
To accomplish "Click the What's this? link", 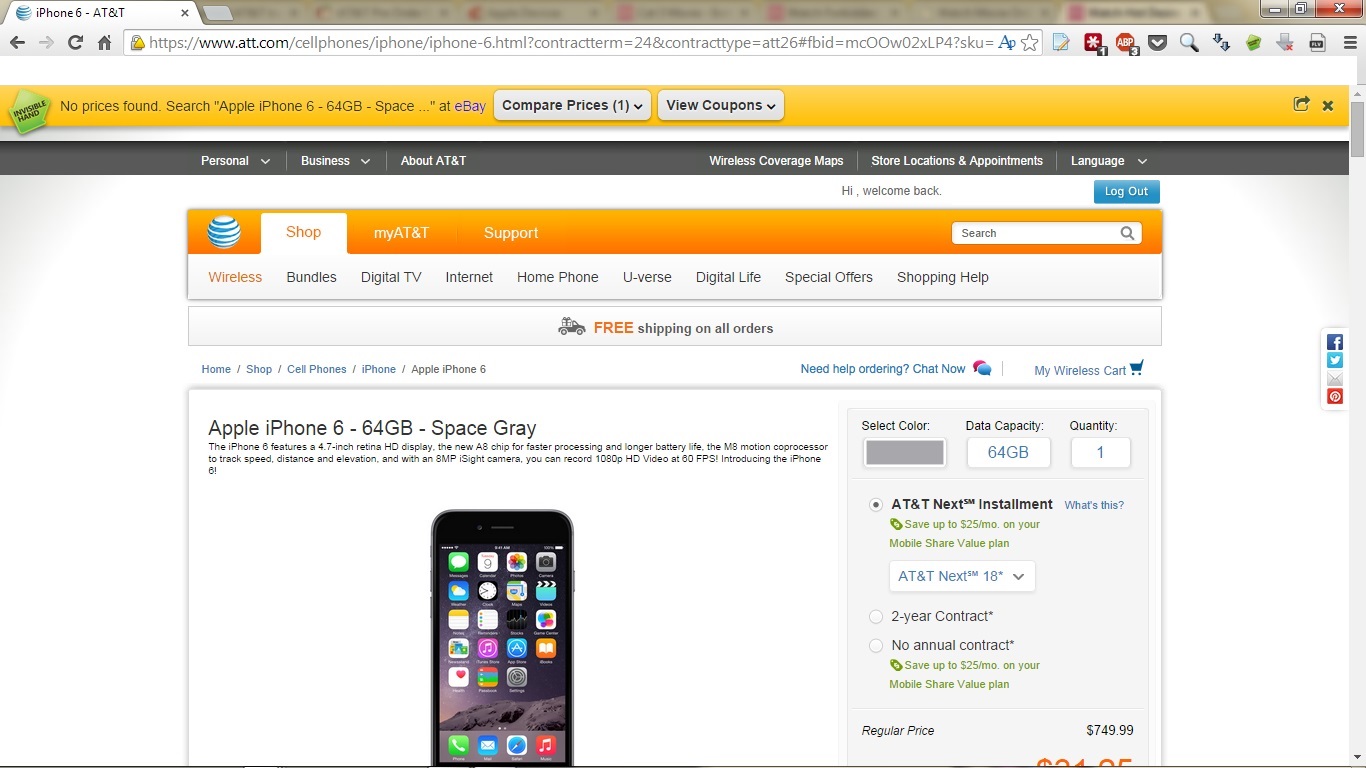I will coord(1094,505).
